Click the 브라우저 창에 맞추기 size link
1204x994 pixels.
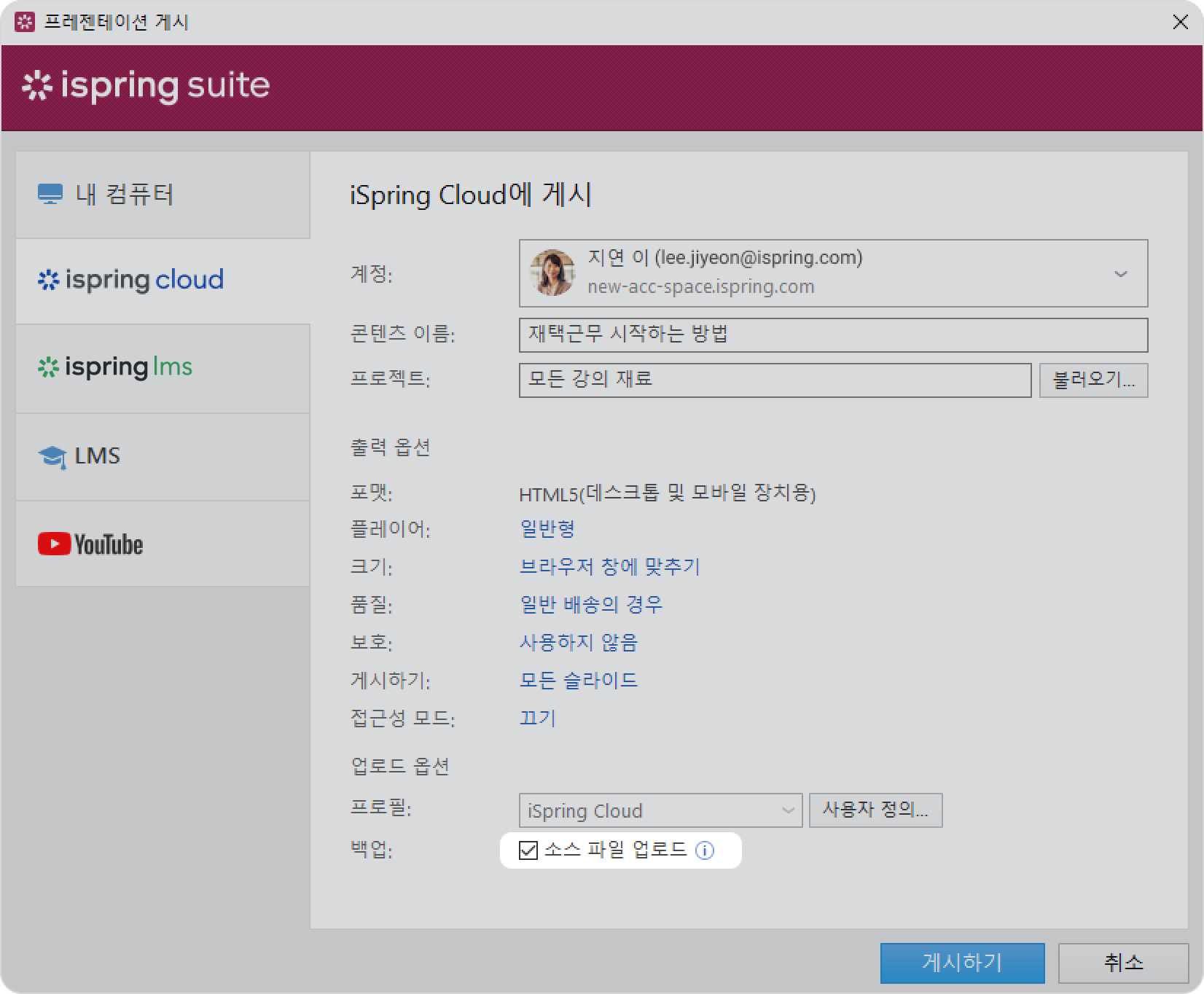[609, 566]
